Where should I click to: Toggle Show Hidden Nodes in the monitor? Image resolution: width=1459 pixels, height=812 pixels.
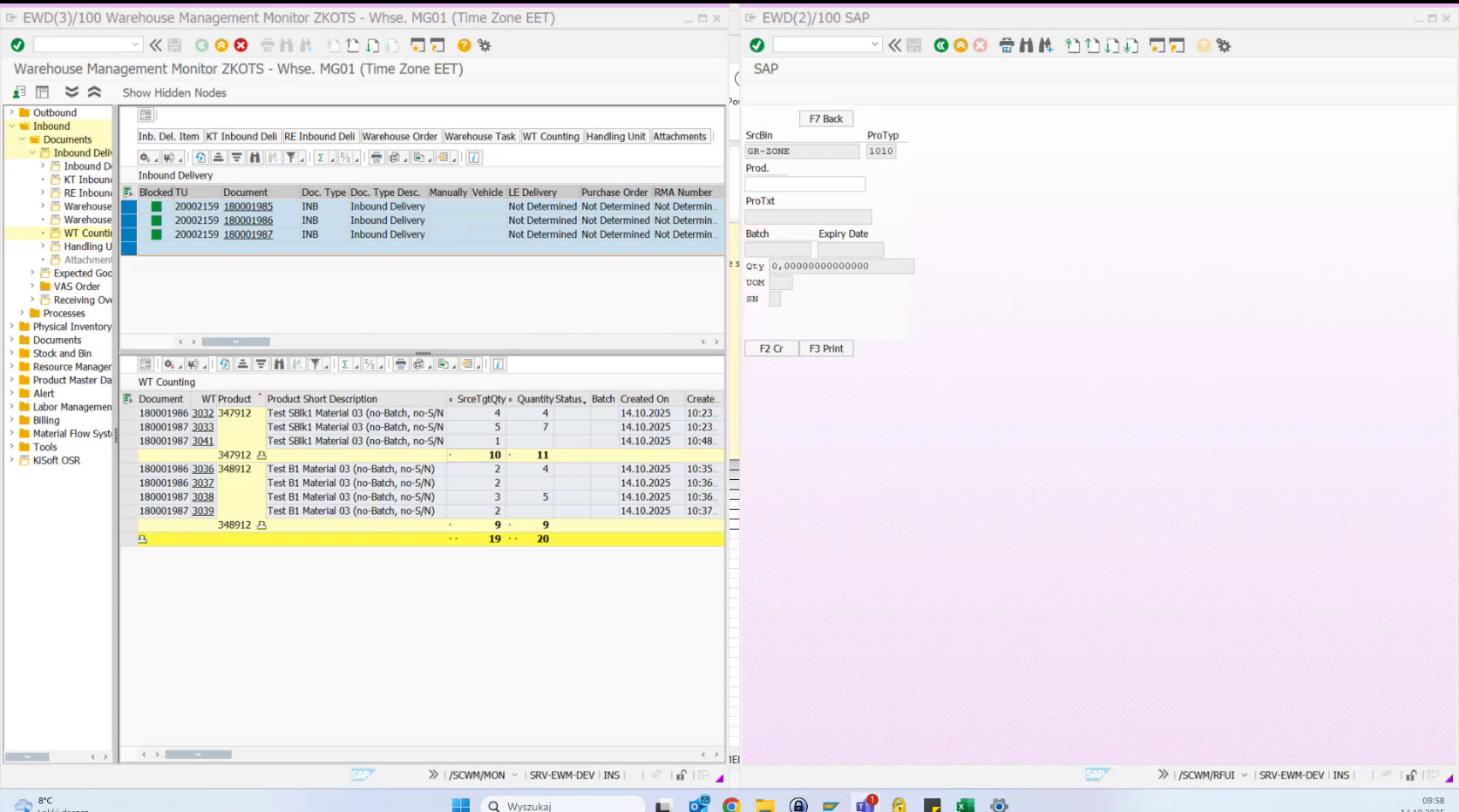(173, 92)
